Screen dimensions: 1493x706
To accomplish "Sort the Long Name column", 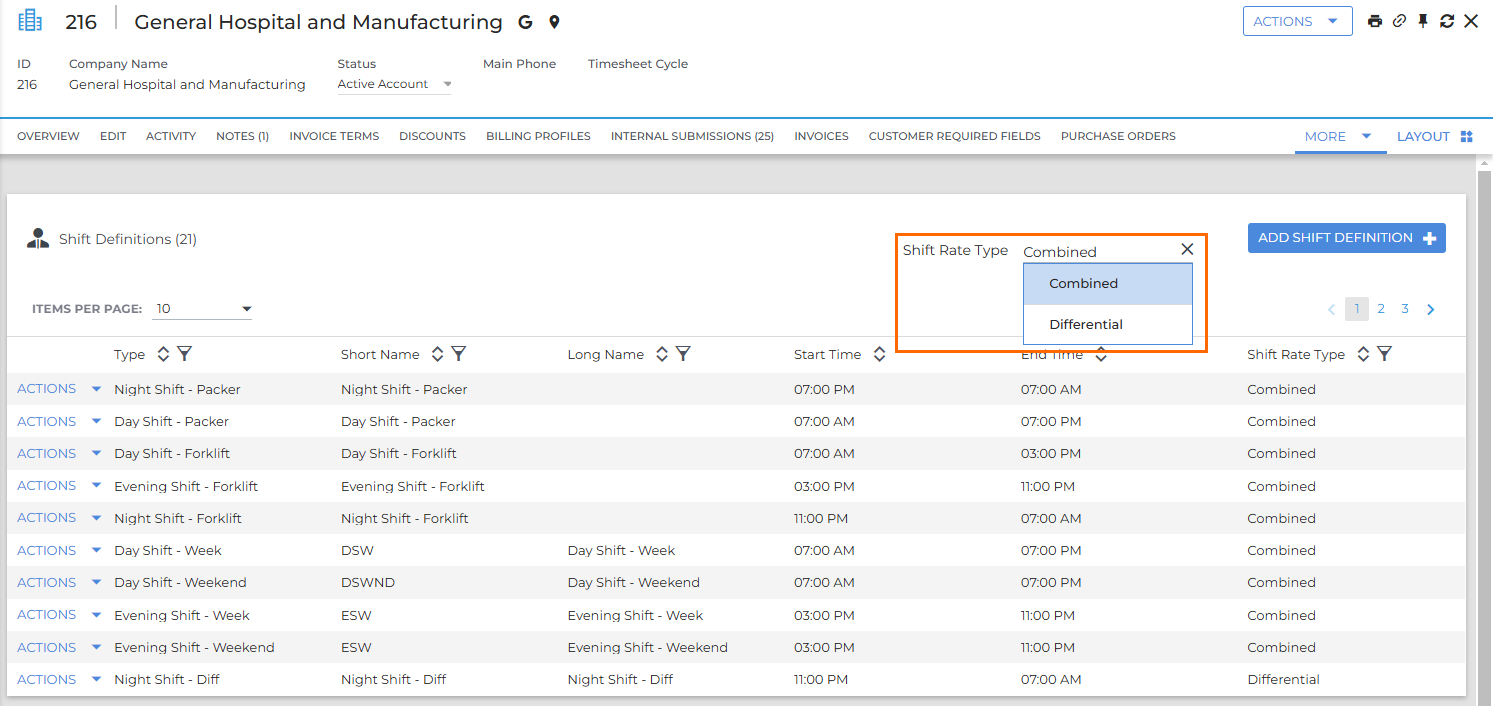I will pos(661,354).
